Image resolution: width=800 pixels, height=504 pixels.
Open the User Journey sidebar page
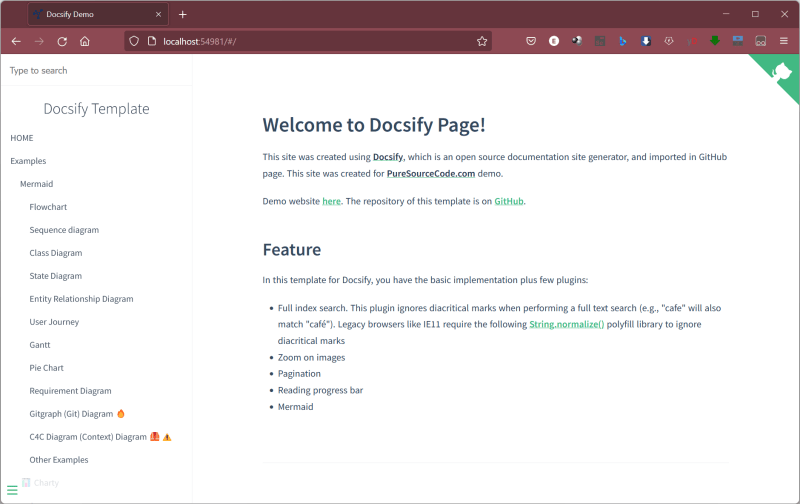[54, 322]
